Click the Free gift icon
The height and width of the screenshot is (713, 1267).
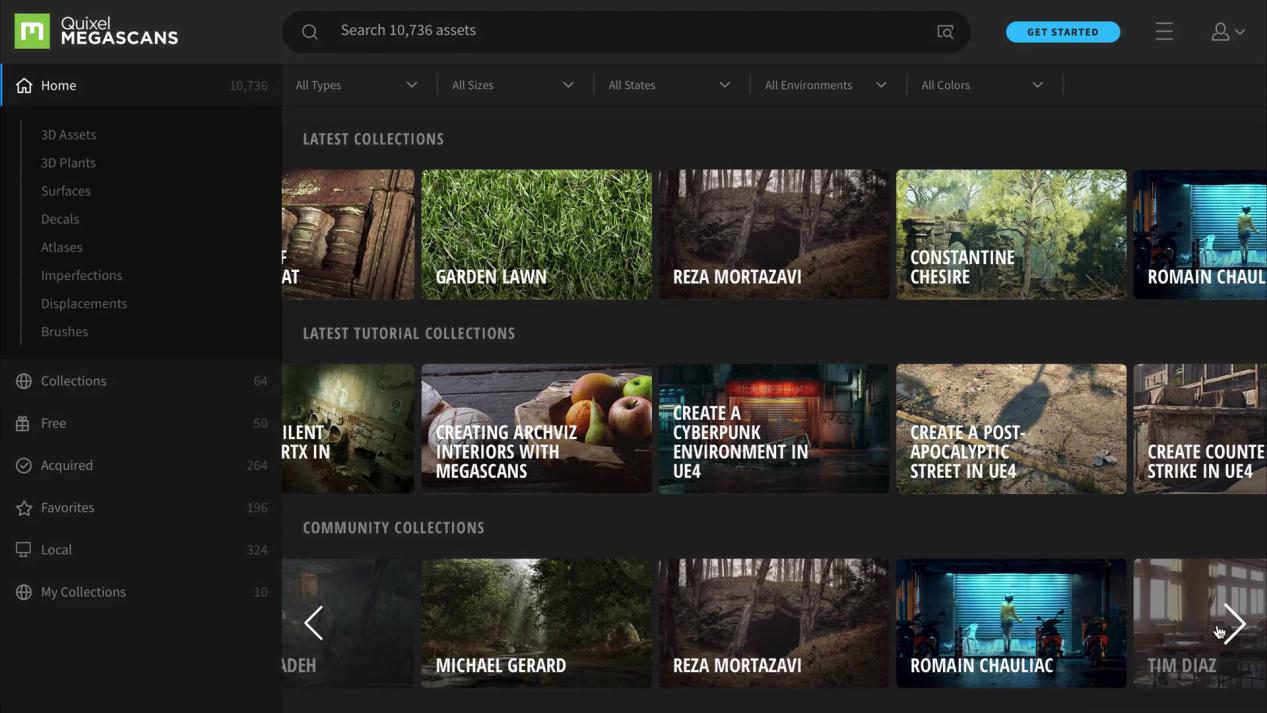(24, 424)
